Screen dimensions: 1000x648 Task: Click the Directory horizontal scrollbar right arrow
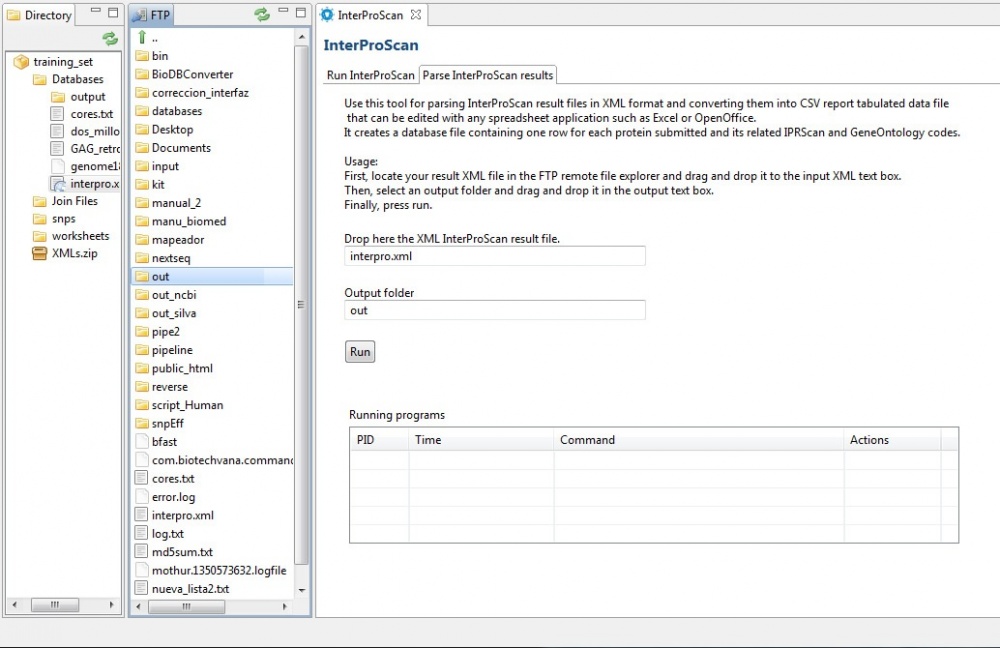(113, 606)
